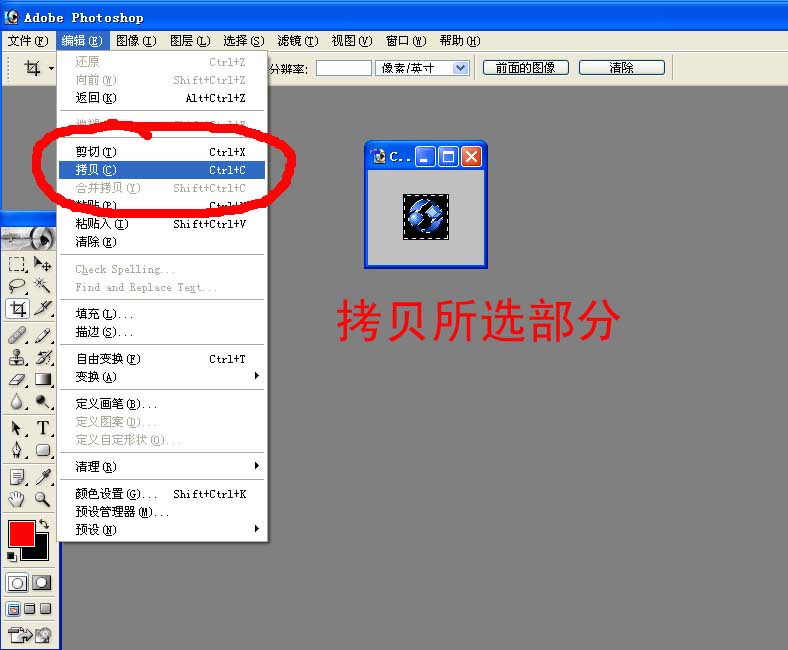Choose Full Screen mode
Screen dimensions: 788x650
46,609
